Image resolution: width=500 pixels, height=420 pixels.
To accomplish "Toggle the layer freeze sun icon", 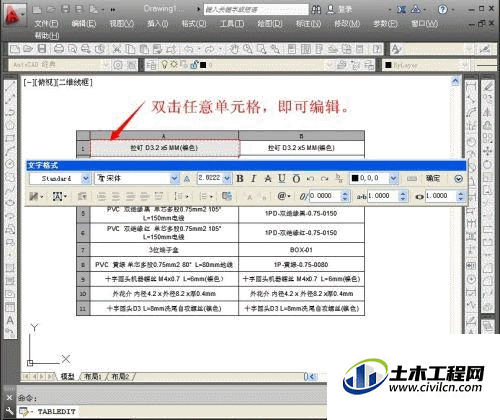I will click(174, 64).
